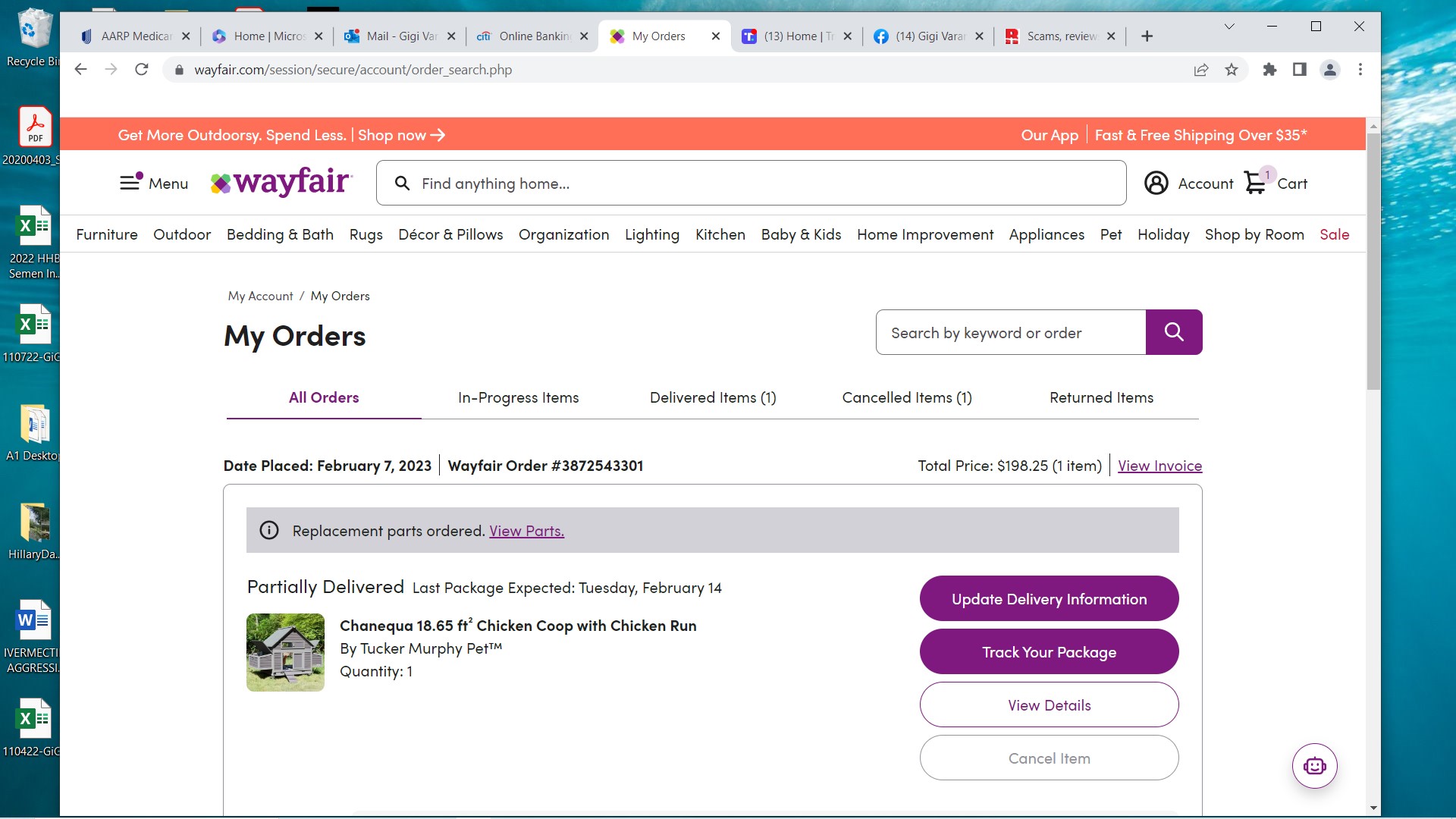Open the Lighting category
This screenshot has height=819, width=1456.
pyautogui.click(x=652, y=234)
